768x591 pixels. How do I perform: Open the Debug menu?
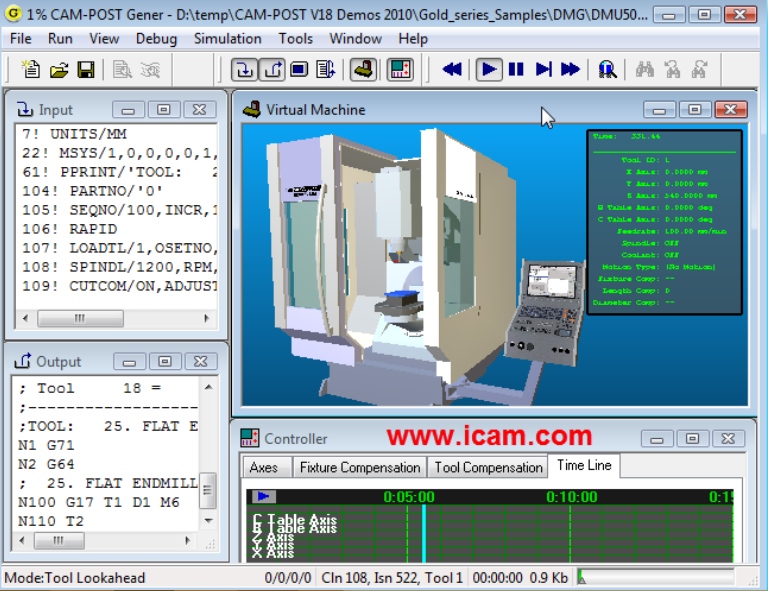pyautogui.click(x=156, y=39)
